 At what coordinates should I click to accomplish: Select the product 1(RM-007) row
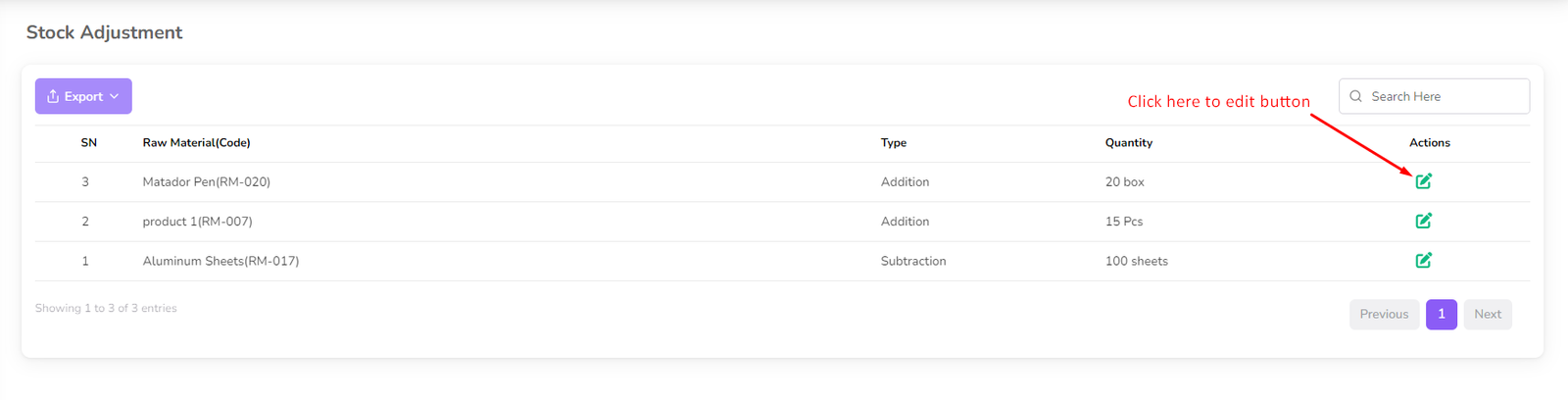197,222
